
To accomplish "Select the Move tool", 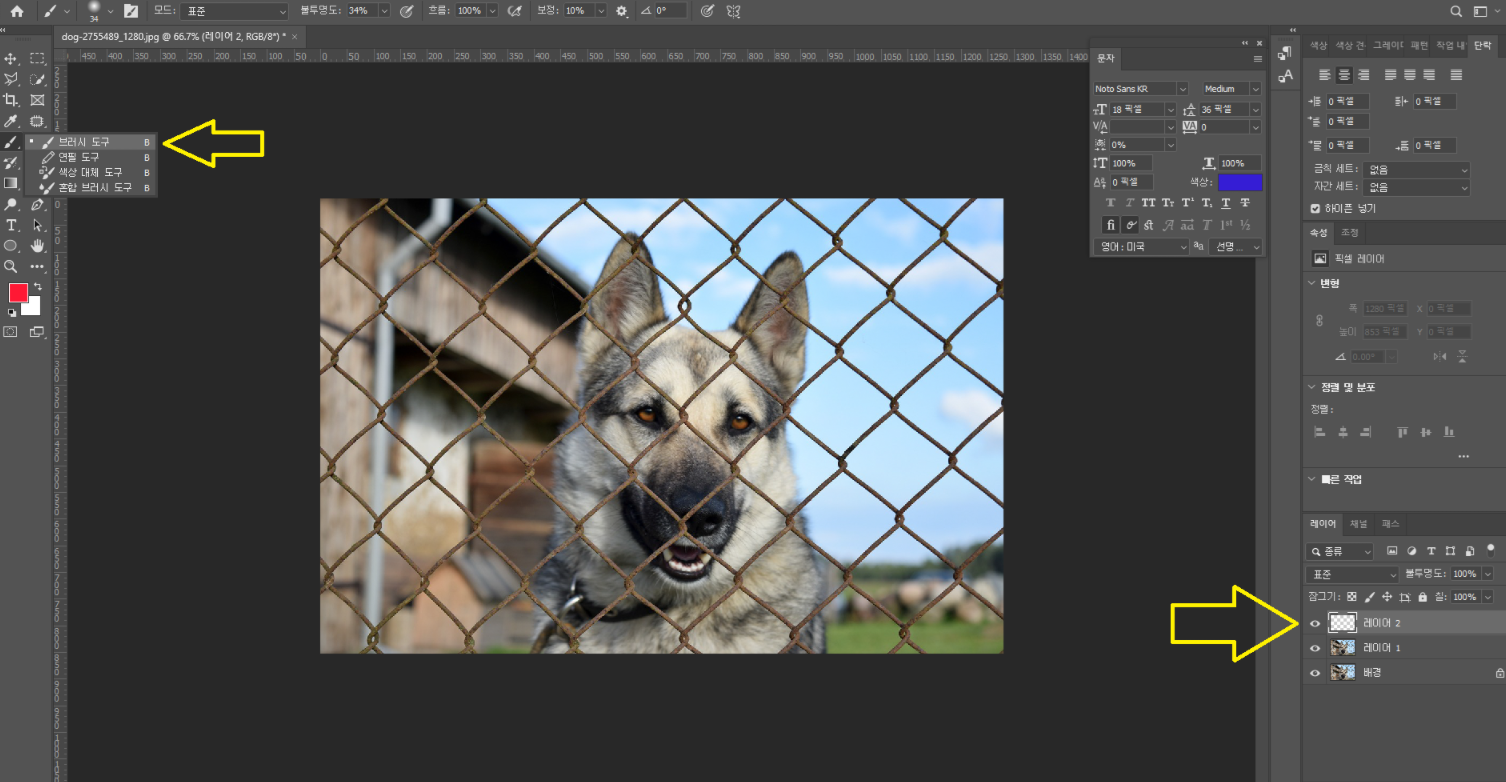I will [x=11, y=59].
